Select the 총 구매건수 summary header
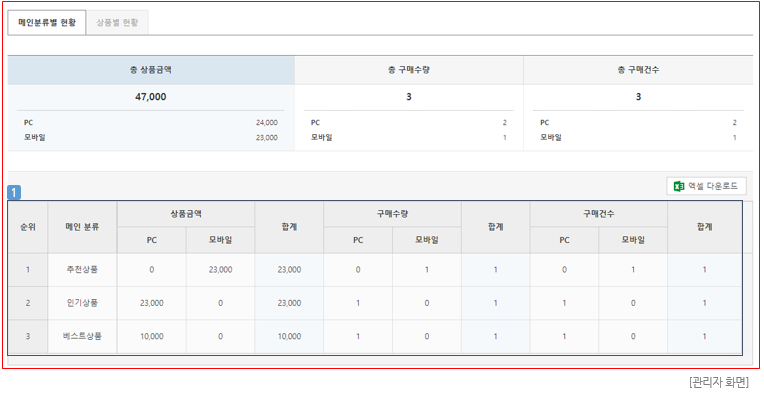 (638, 70)
